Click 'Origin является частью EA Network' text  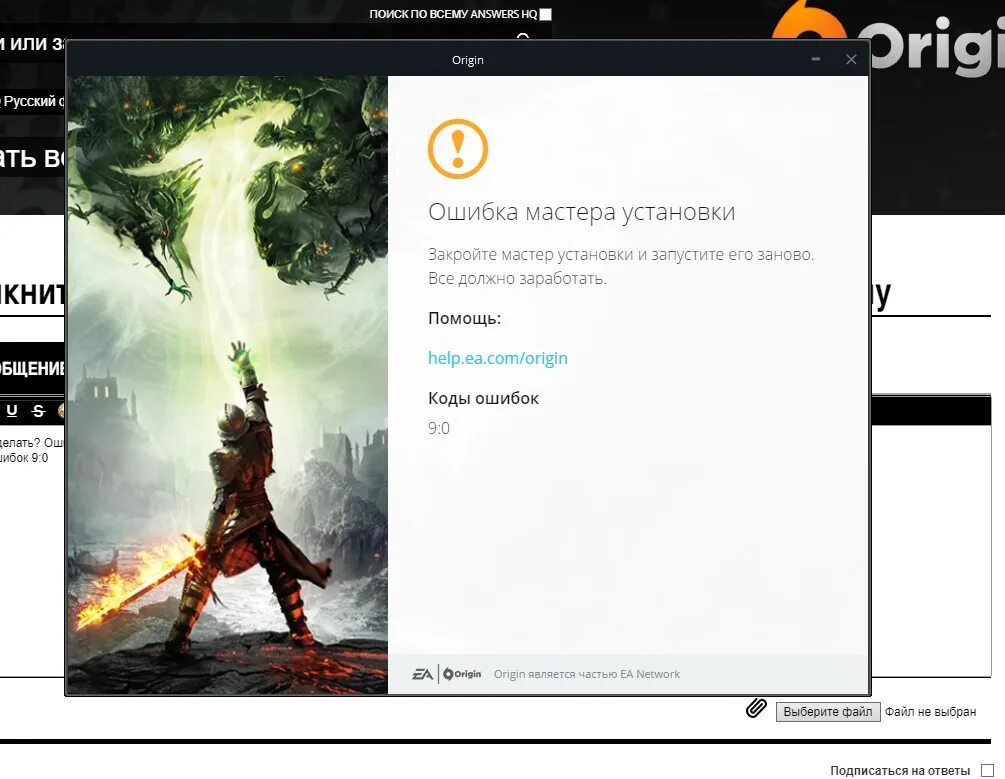586,674
